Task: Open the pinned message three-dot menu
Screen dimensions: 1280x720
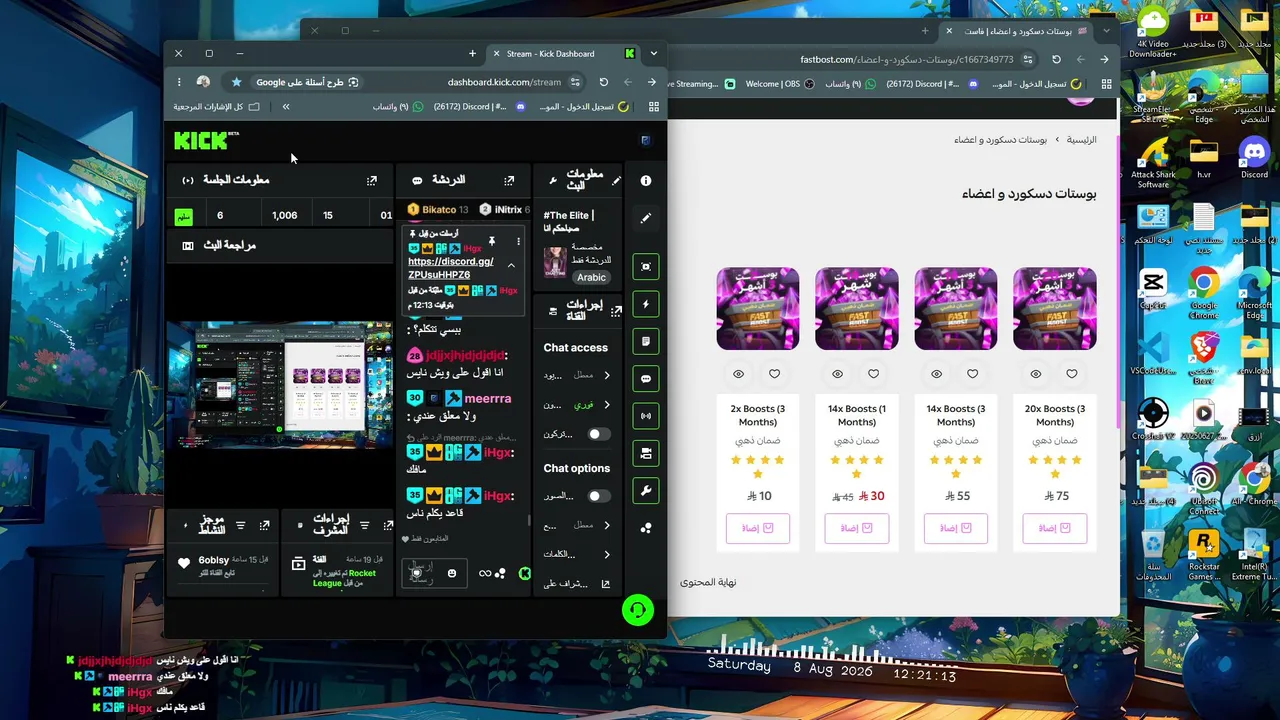Action: (x=518, y=242)
